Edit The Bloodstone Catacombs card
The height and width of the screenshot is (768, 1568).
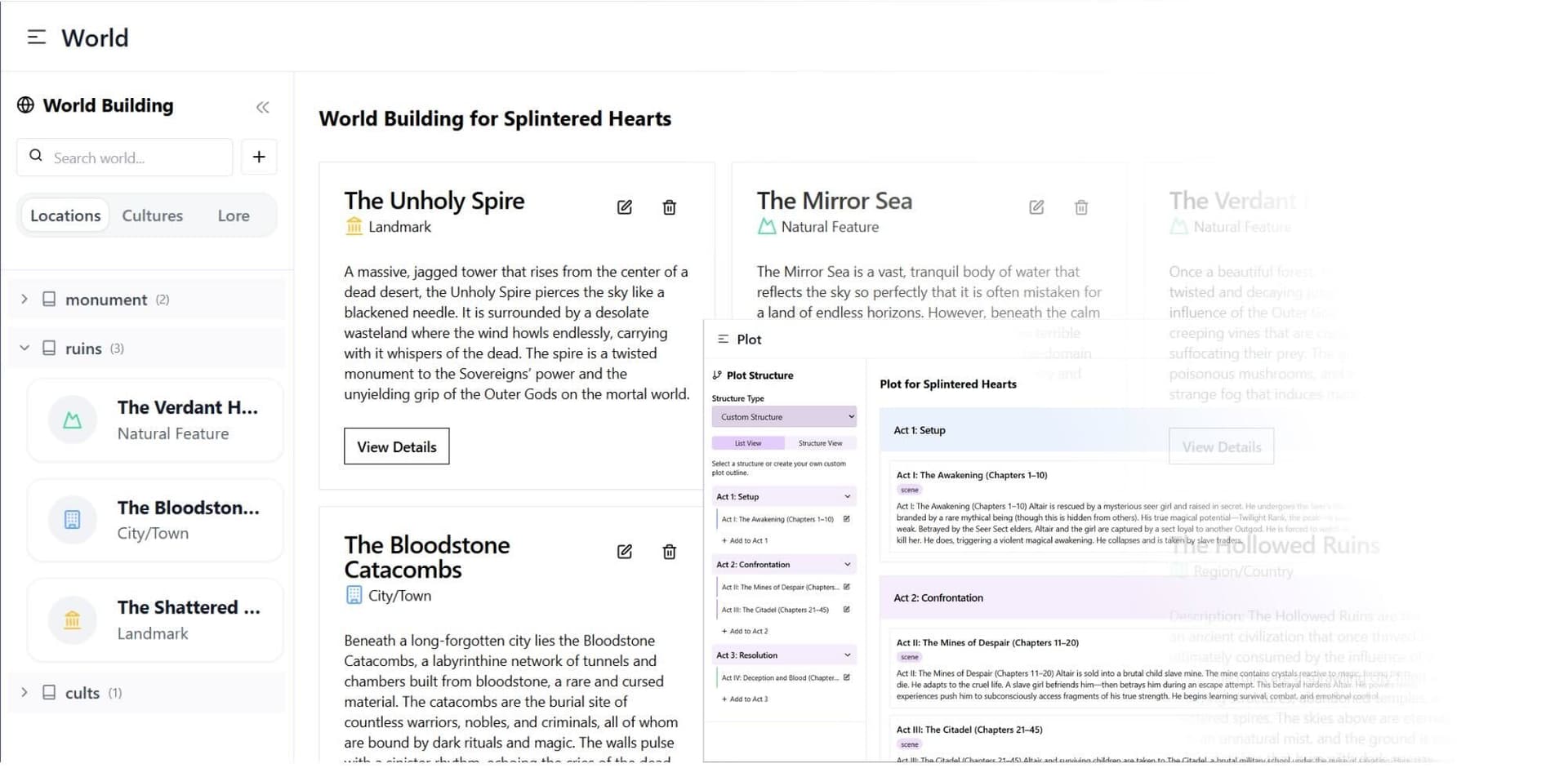[625, 552]
